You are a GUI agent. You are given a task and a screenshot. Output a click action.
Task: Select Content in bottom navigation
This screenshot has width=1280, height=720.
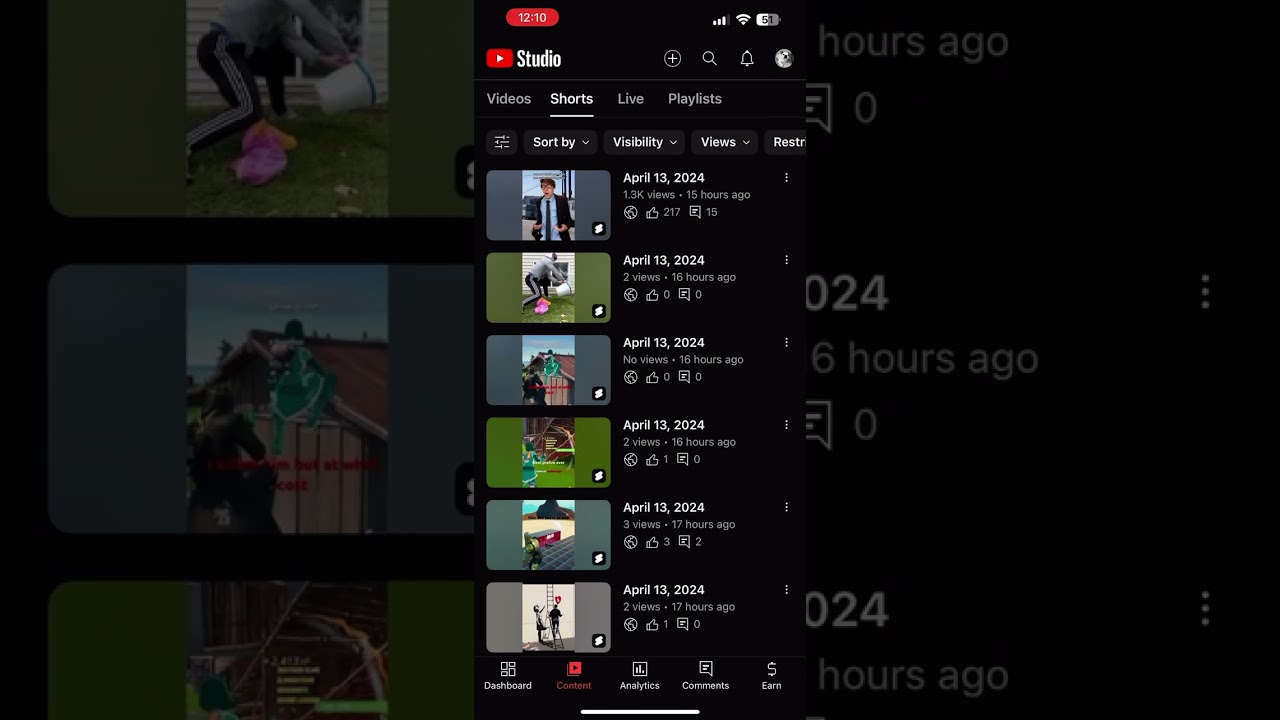click(x=574, y=676)
